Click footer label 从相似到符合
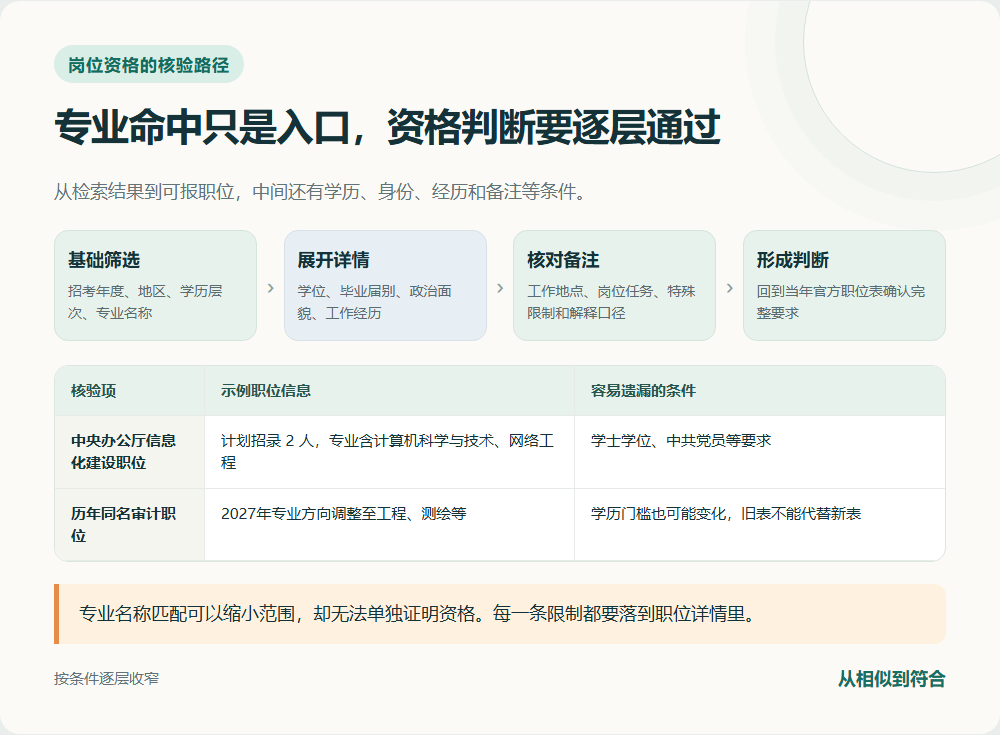The width and height of the screenshot is (1000, 735). [892, 679]
